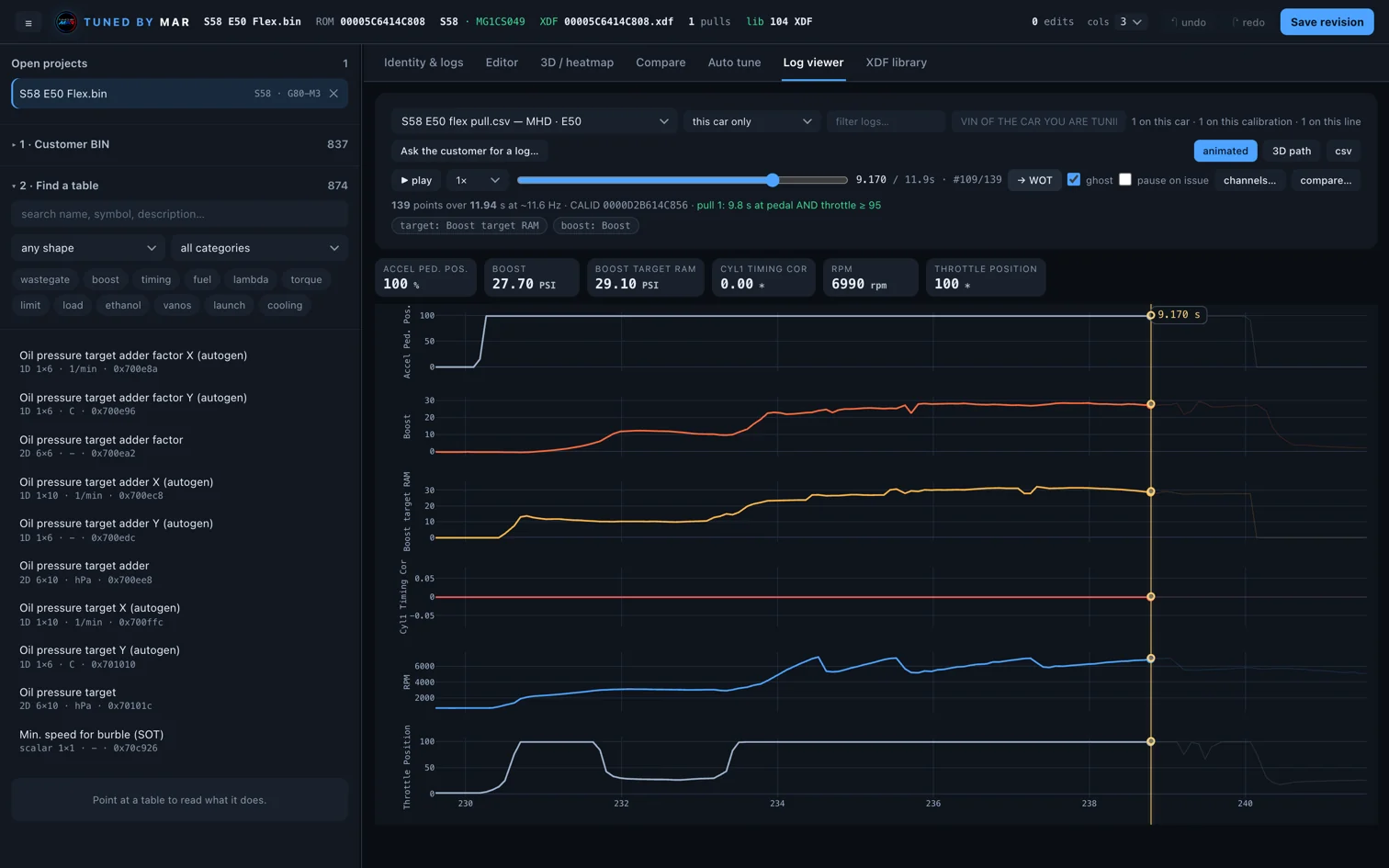Click the compare... button
Screen dimensions: 1389x868
(1326, 180)
